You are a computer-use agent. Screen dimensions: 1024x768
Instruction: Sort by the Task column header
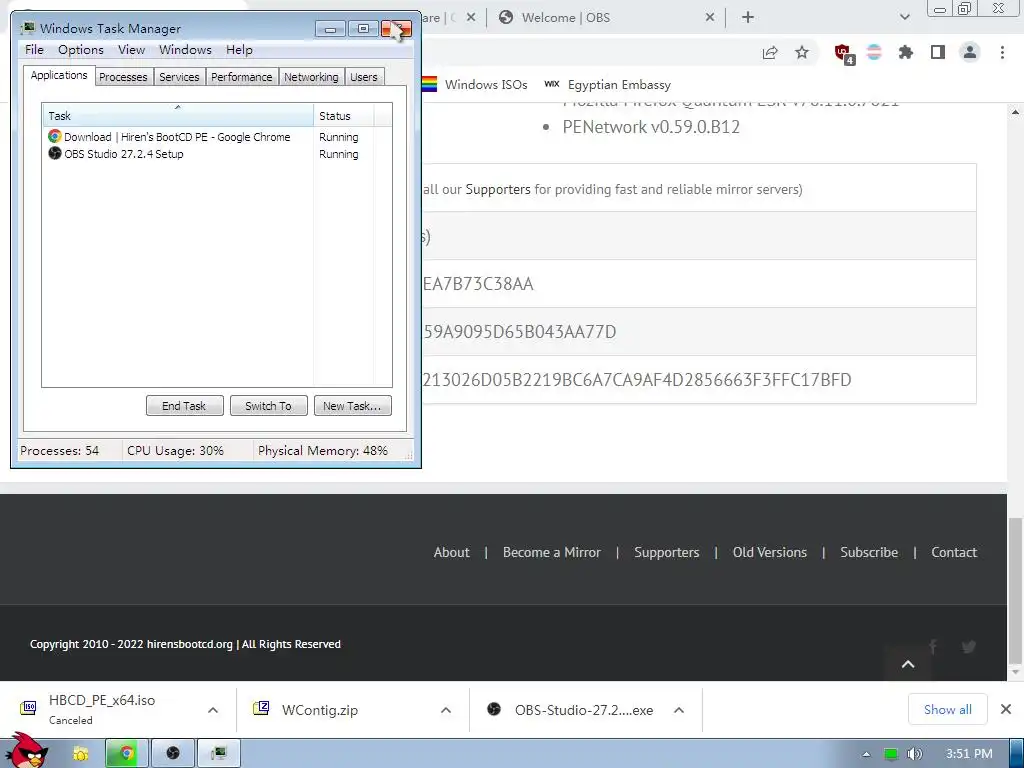point(178,116)
